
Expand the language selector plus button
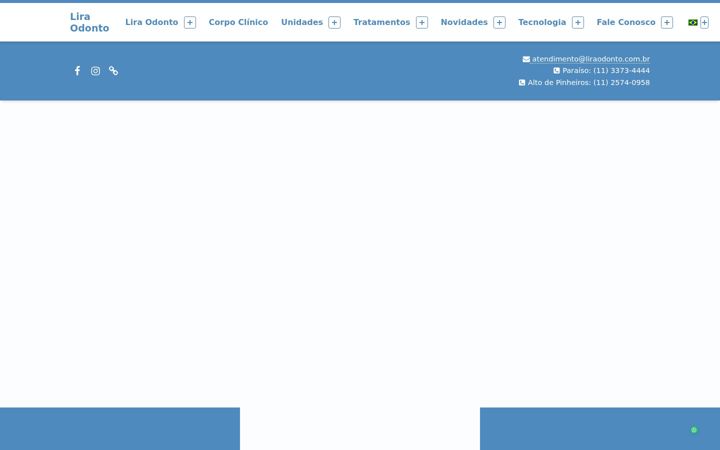coord(704,22)
